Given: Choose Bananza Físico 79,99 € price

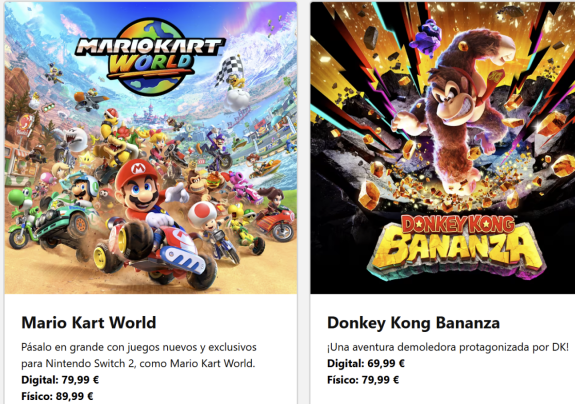Looking at the screenshot, I should (363, 380).
